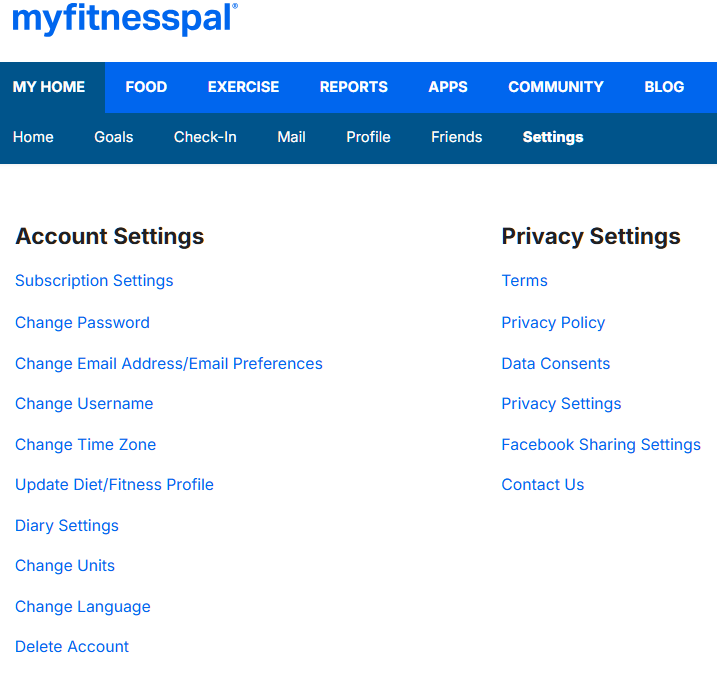Select Settings in the sub-navigation
Screen dimensions: 717x673
(553, 137)
